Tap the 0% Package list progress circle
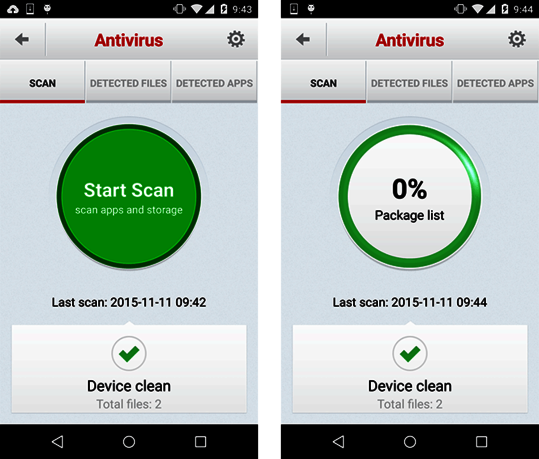Image resolution: width=539 pixels, height=459 pixels. pyautogui.click(x=410, y=196)
